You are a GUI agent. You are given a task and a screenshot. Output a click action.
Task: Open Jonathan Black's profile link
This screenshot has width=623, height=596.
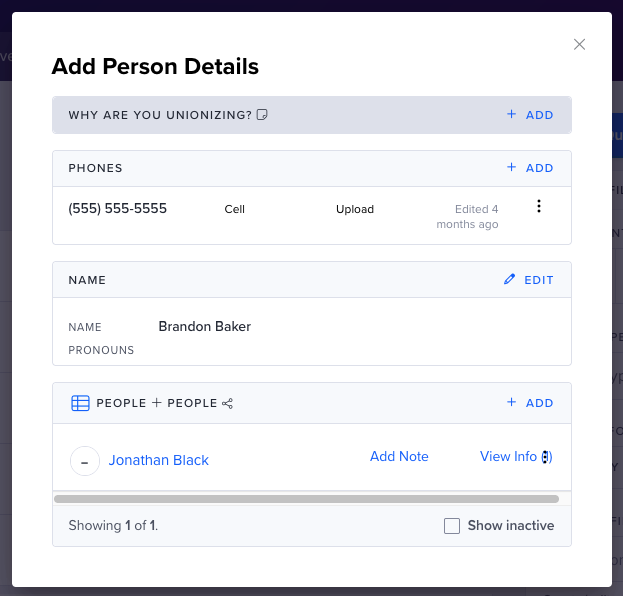159,460
